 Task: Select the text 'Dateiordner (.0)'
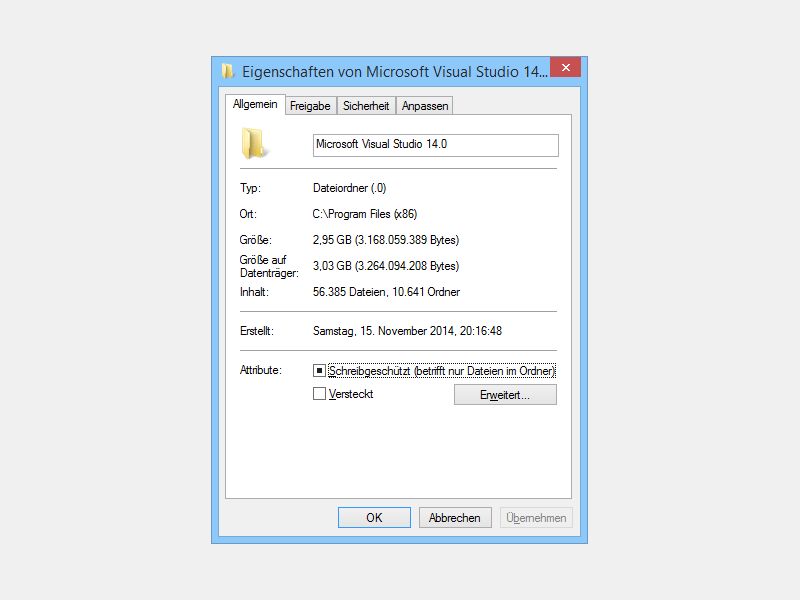[x=349, y=188]
